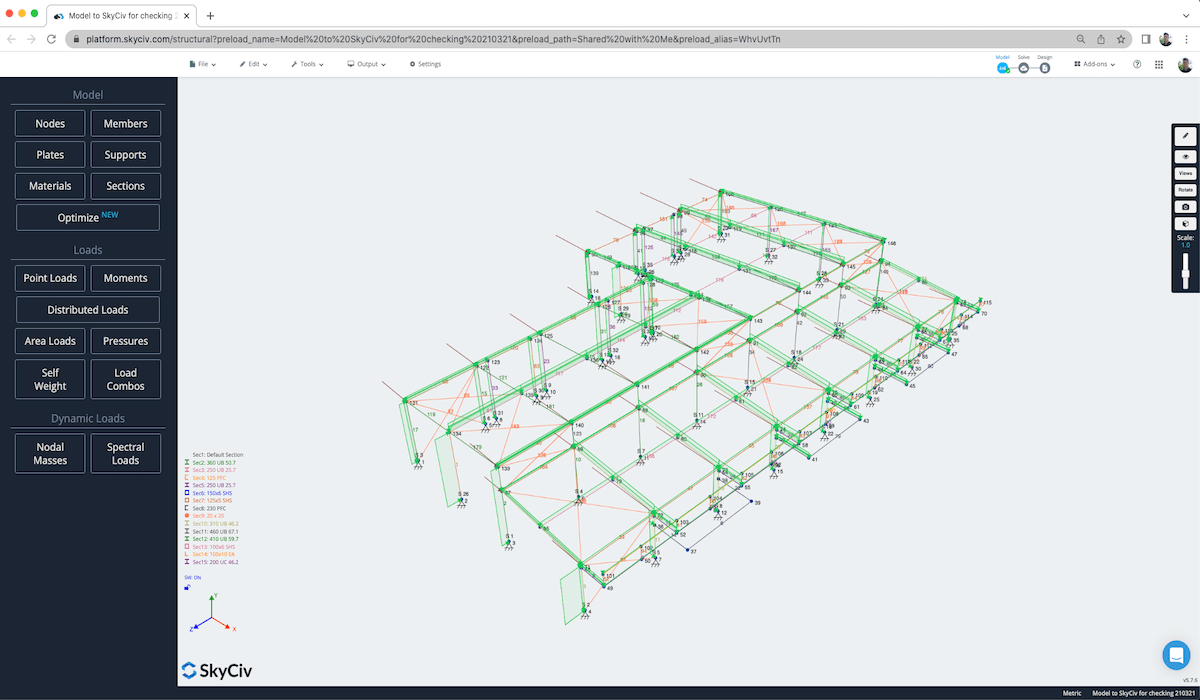Select the pencil edit tool on right toolbar

(x=1184, y=135)
